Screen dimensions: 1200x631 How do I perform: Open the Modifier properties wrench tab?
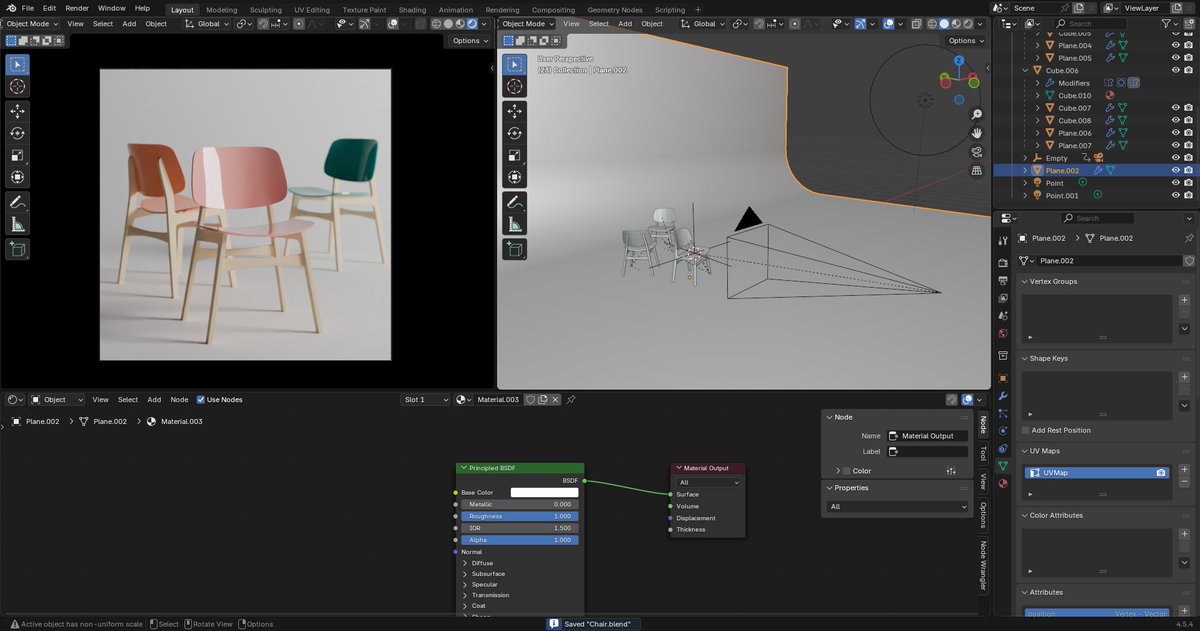(1003, 396)
